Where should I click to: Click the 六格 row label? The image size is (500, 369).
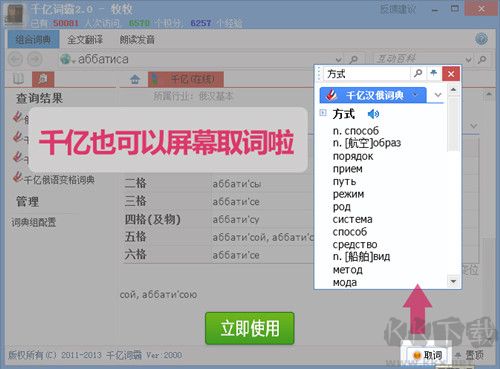135,255
